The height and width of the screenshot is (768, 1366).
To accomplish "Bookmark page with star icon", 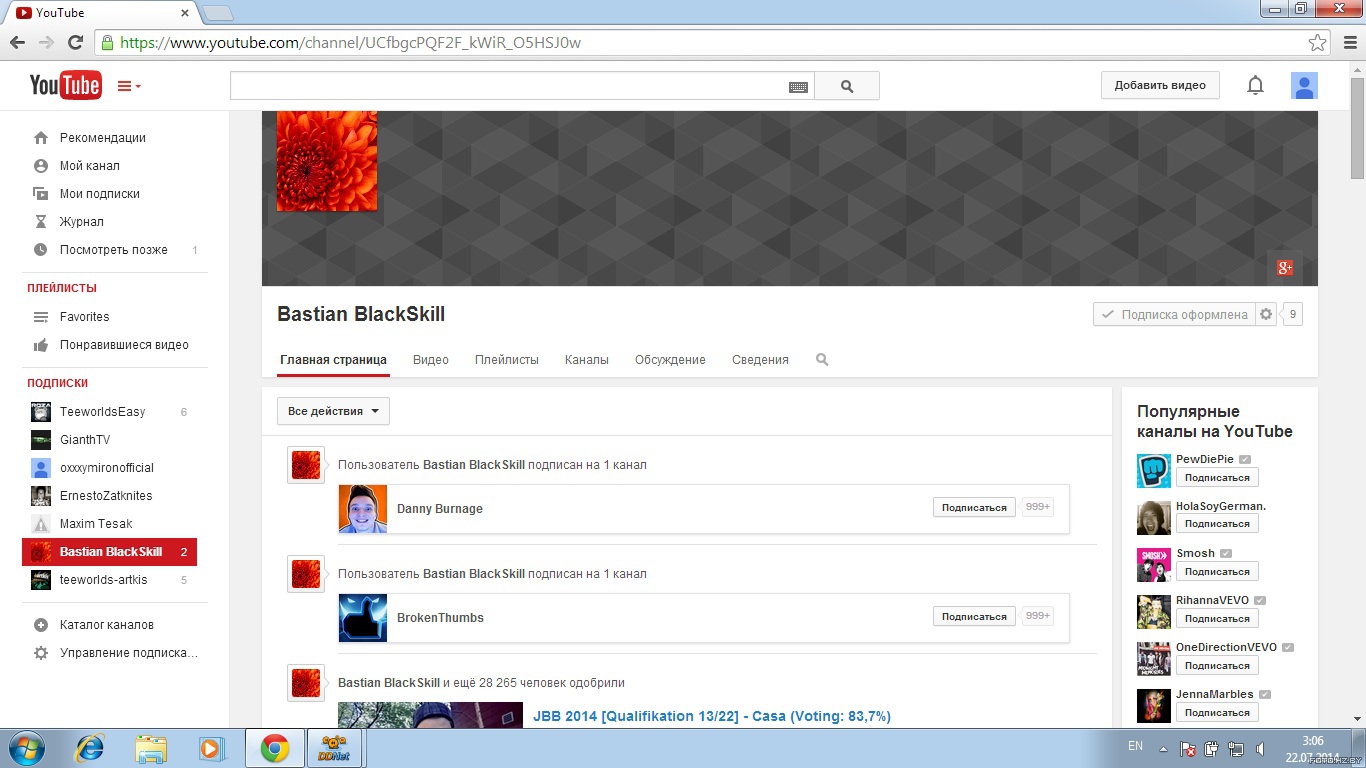I will point(1318,43).
